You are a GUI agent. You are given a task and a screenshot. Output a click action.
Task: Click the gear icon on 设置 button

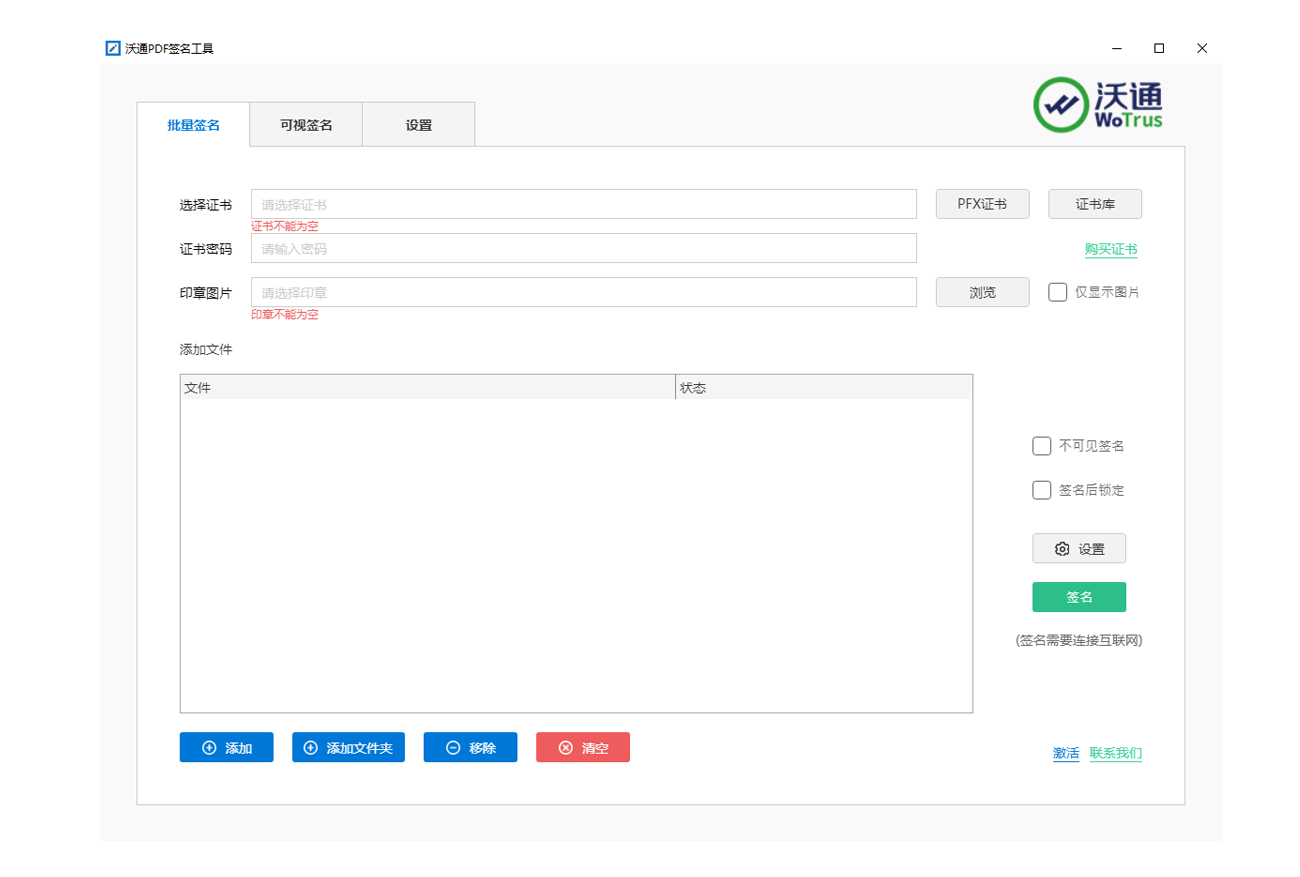pyautogui.click(x=1062, y=549)
